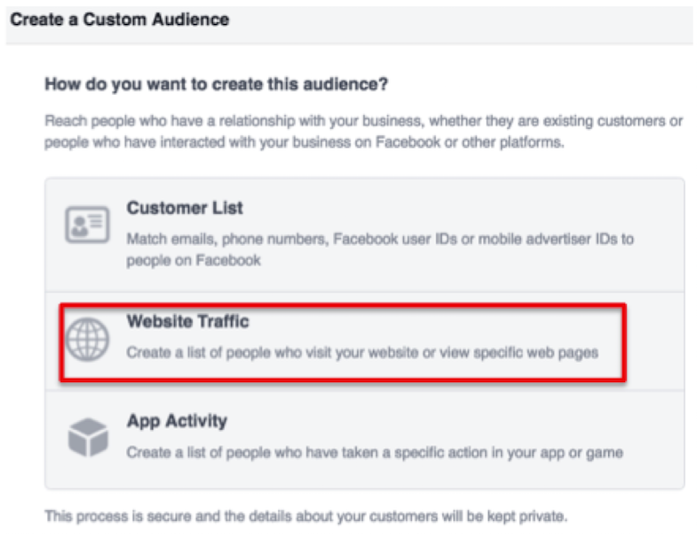Select the Customer List option title
This screenshot has height=537, width=700.
pos(185,208)
